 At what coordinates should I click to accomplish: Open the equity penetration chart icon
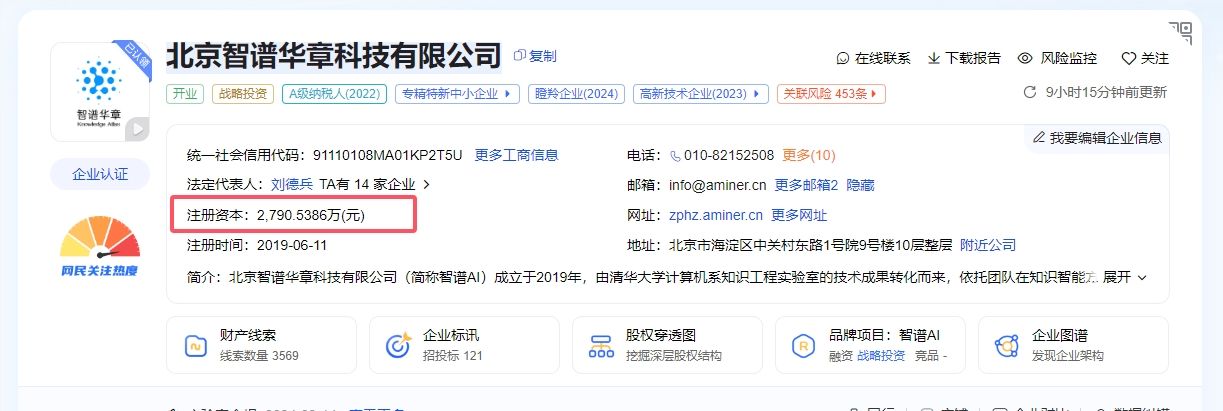[601, 346]
